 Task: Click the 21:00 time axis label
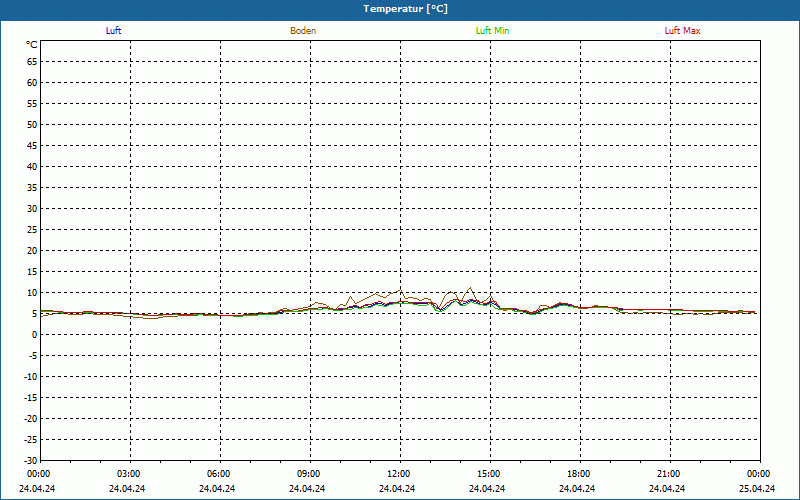click(x=667, y=474)
